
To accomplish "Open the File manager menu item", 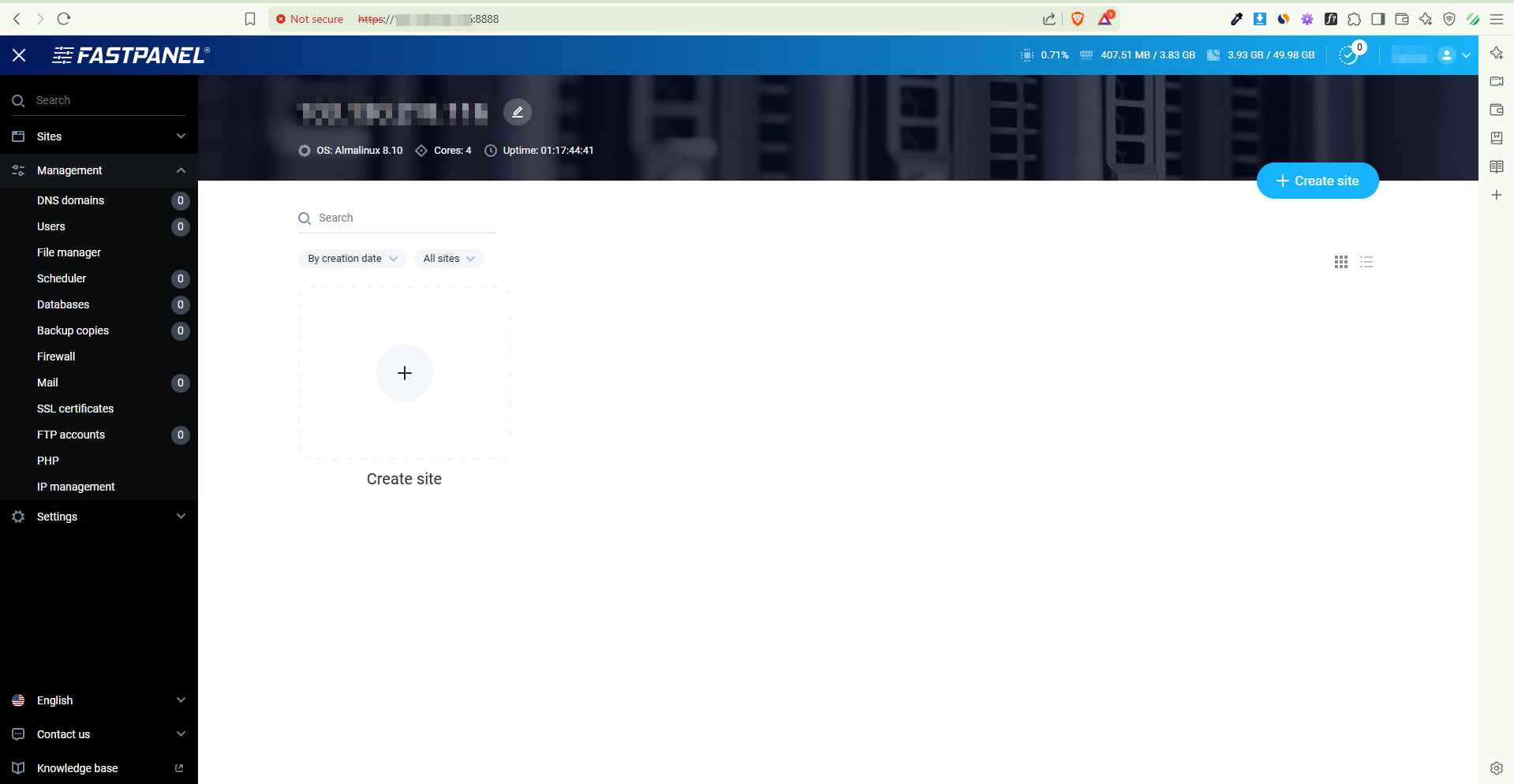I will pyautogui.click(x=69, y=252).
